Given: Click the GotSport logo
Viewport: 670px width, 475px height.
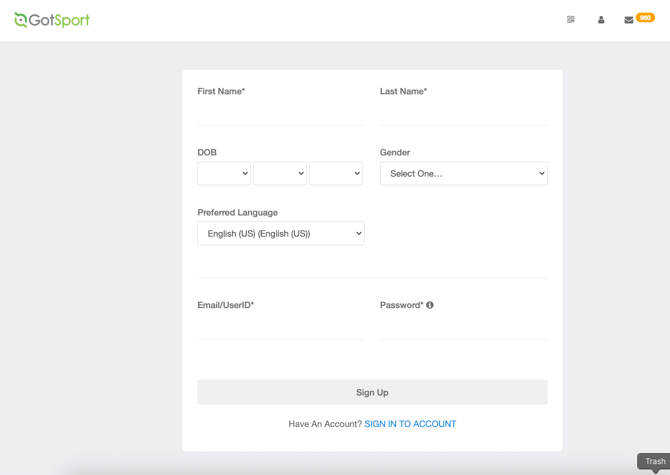Looking at the screenshot, I should 52,20.
